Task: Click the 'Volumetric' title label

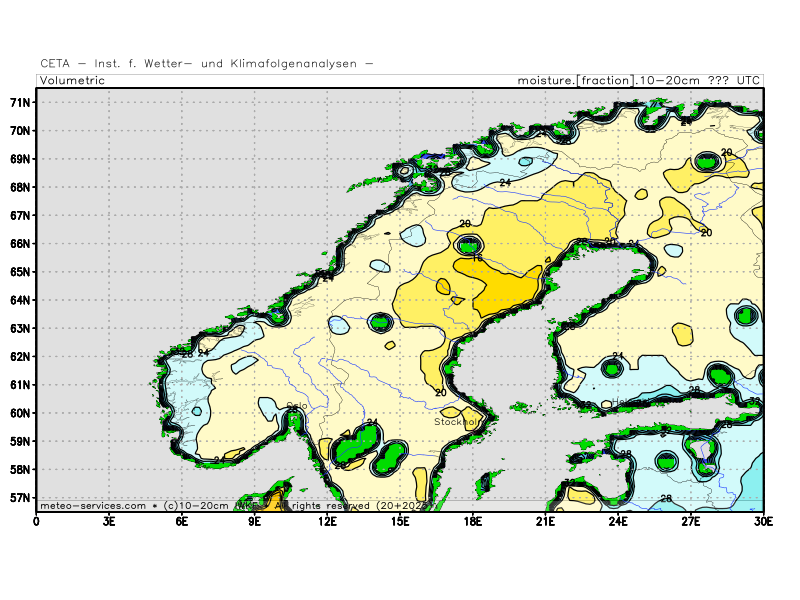Action: (x=72, y=81)
